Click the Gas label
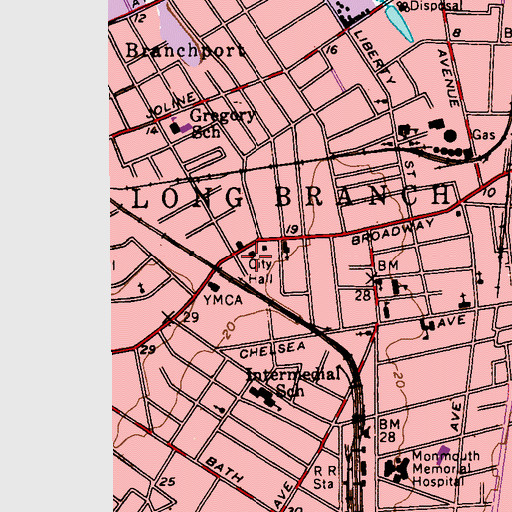512x512 pixels. point(484,135)
